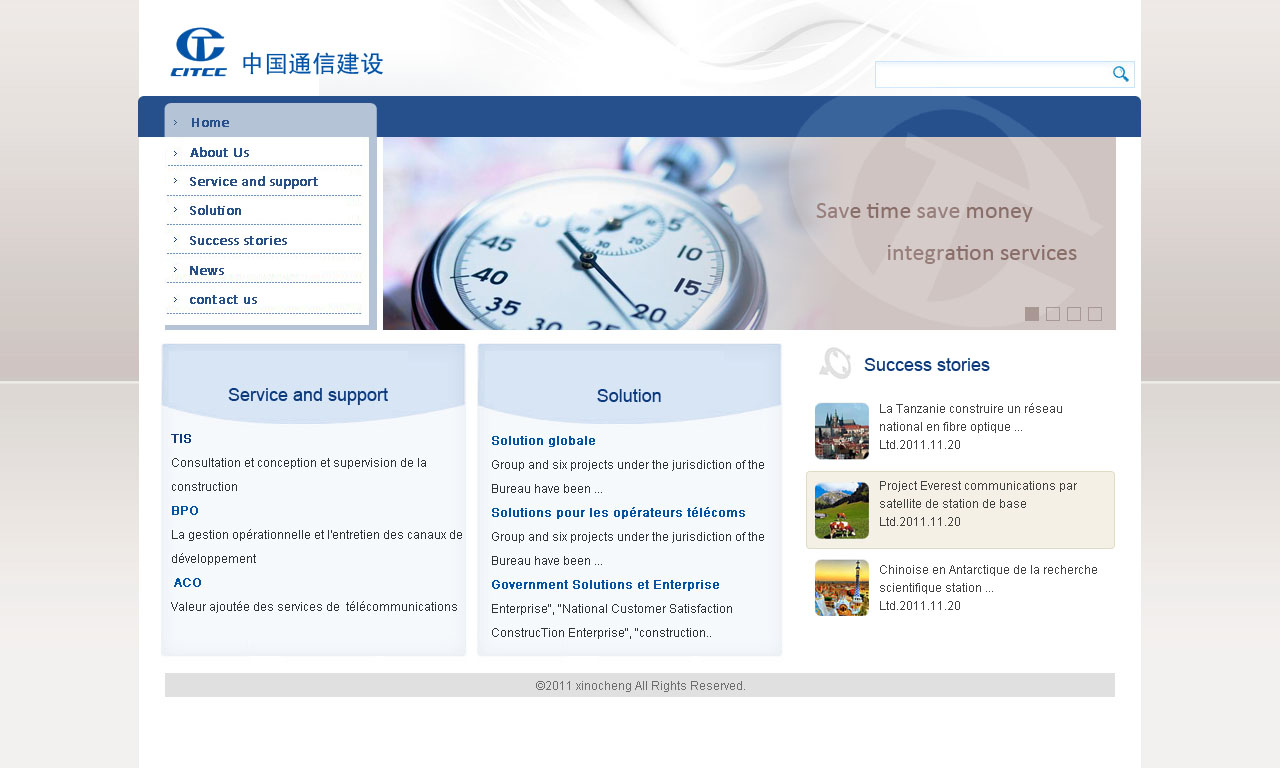Open the La Tanzanie fibre optique story
1280x768 pixels.
[970, 418]
